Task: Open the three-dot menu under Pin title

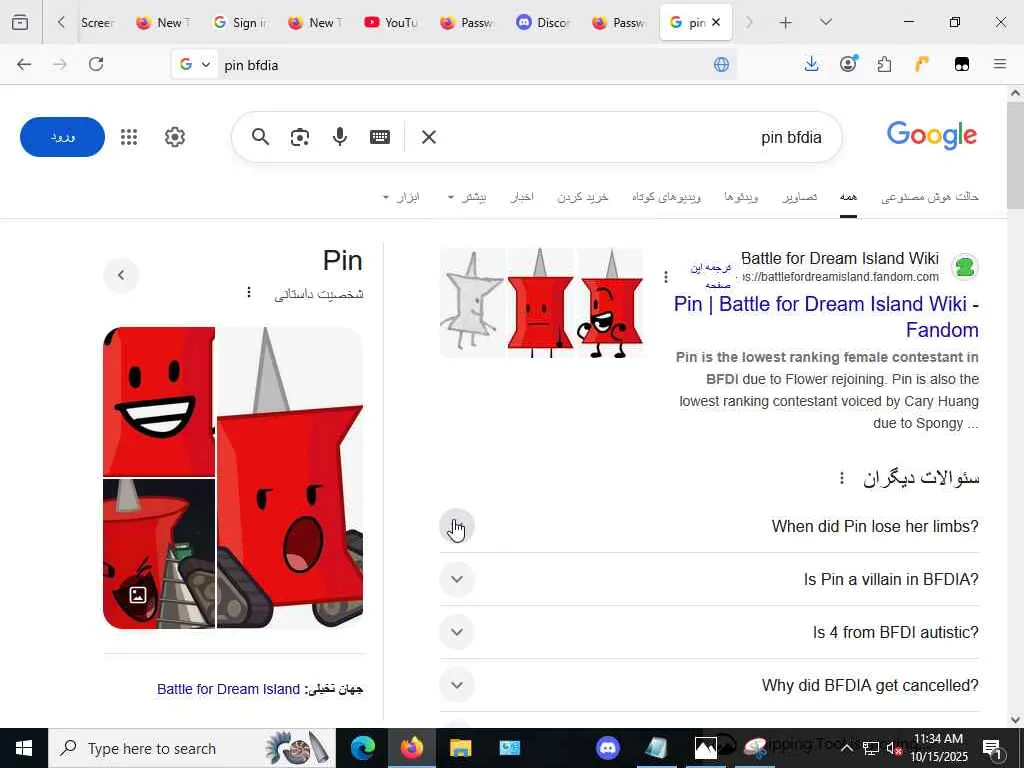Action: pyautogui.click(x=249, y=292)
